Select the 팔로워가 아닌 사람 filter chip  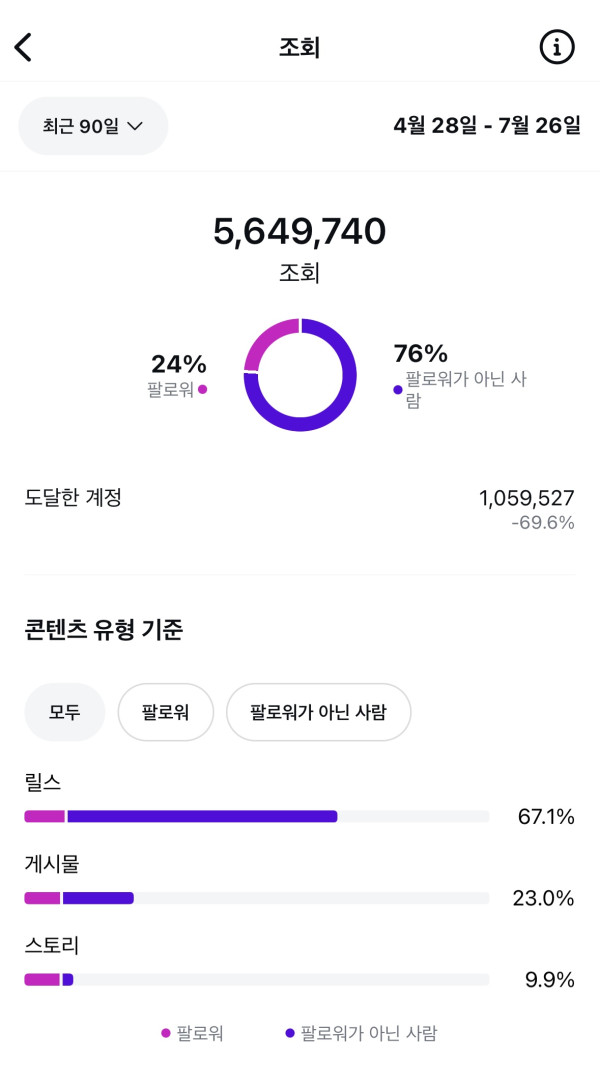click(318, 712)
